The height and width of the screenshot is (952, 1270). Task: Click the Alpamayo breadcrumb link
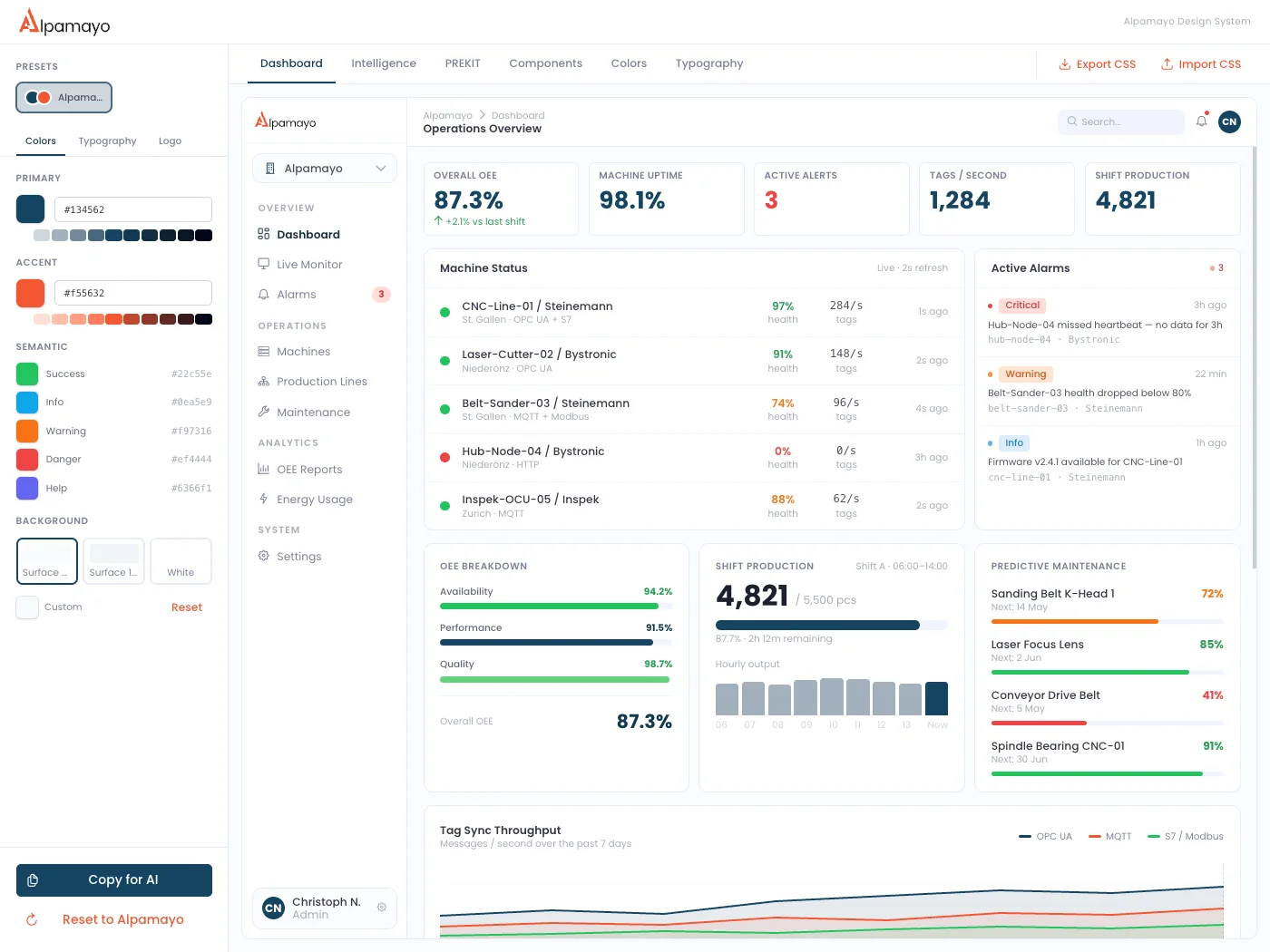448,115
